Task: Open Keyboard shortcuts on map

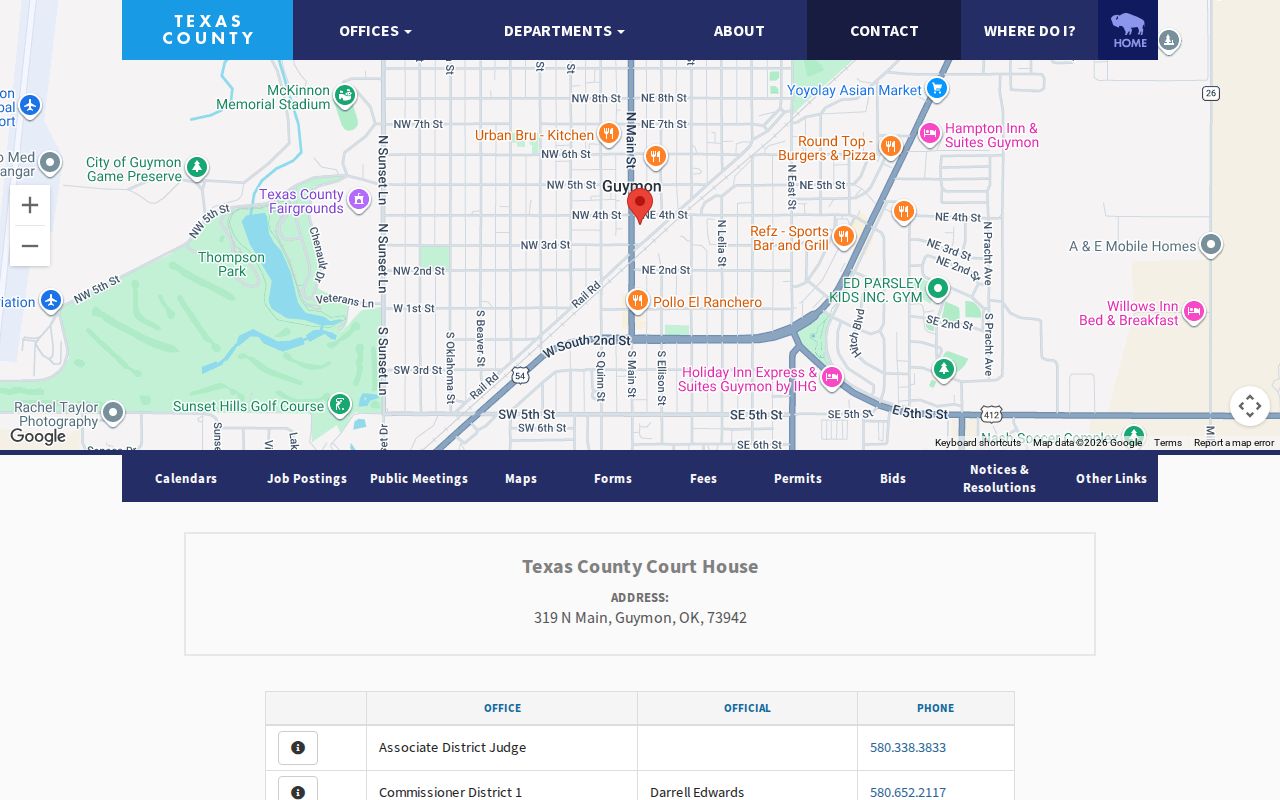Action: (x=977, y=442)
